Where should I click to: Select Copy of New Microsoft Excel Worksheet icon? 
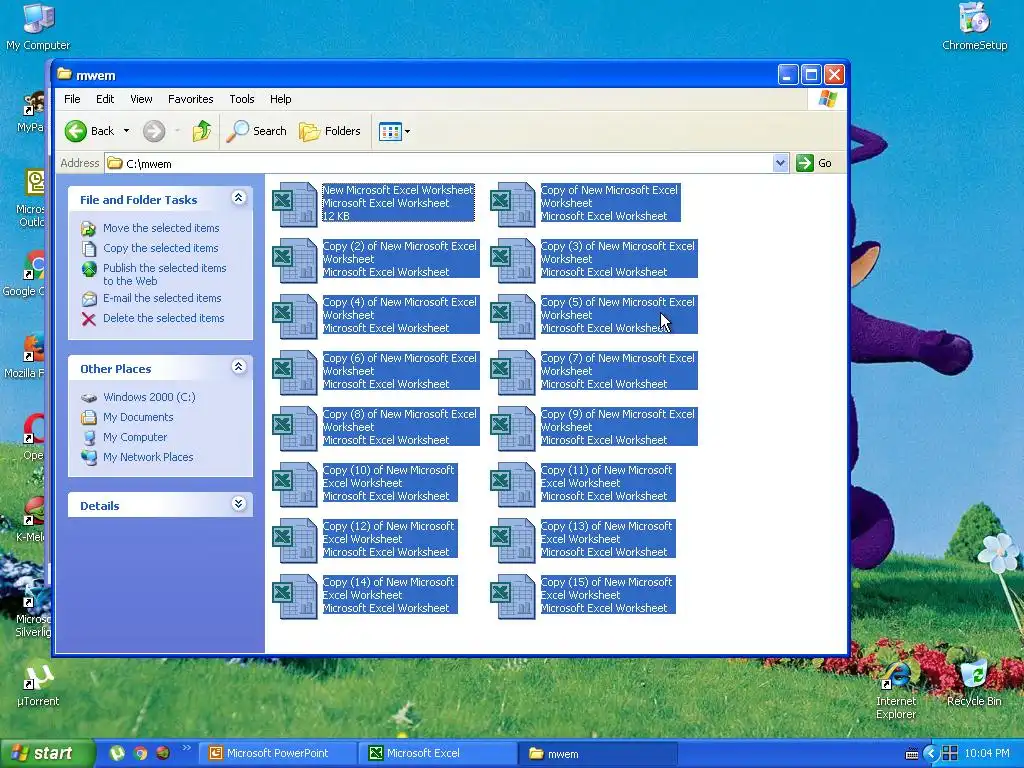point(513,204)
